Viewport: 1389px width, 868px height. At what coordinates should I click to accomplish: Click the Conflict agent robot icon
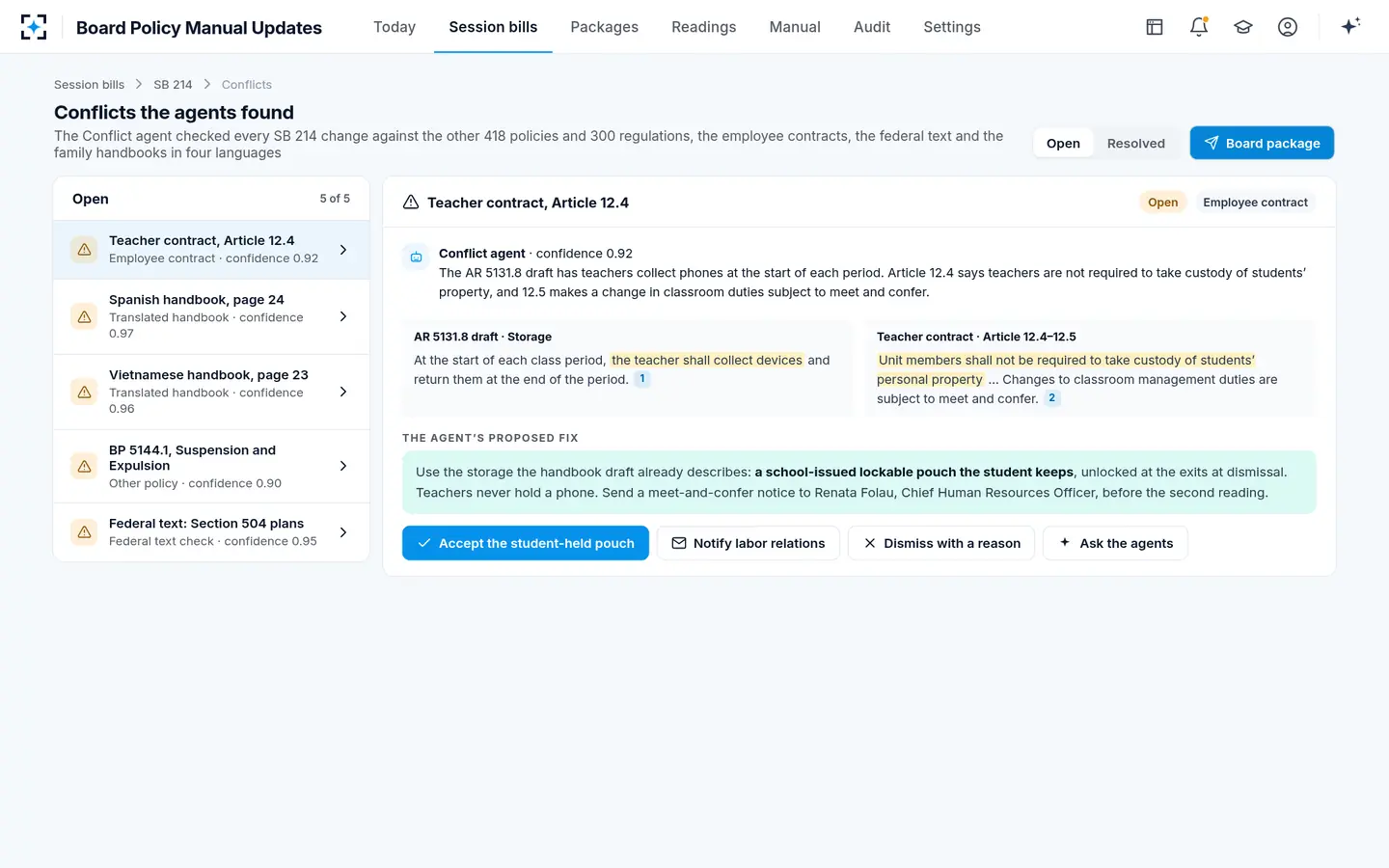coord(416,257)
